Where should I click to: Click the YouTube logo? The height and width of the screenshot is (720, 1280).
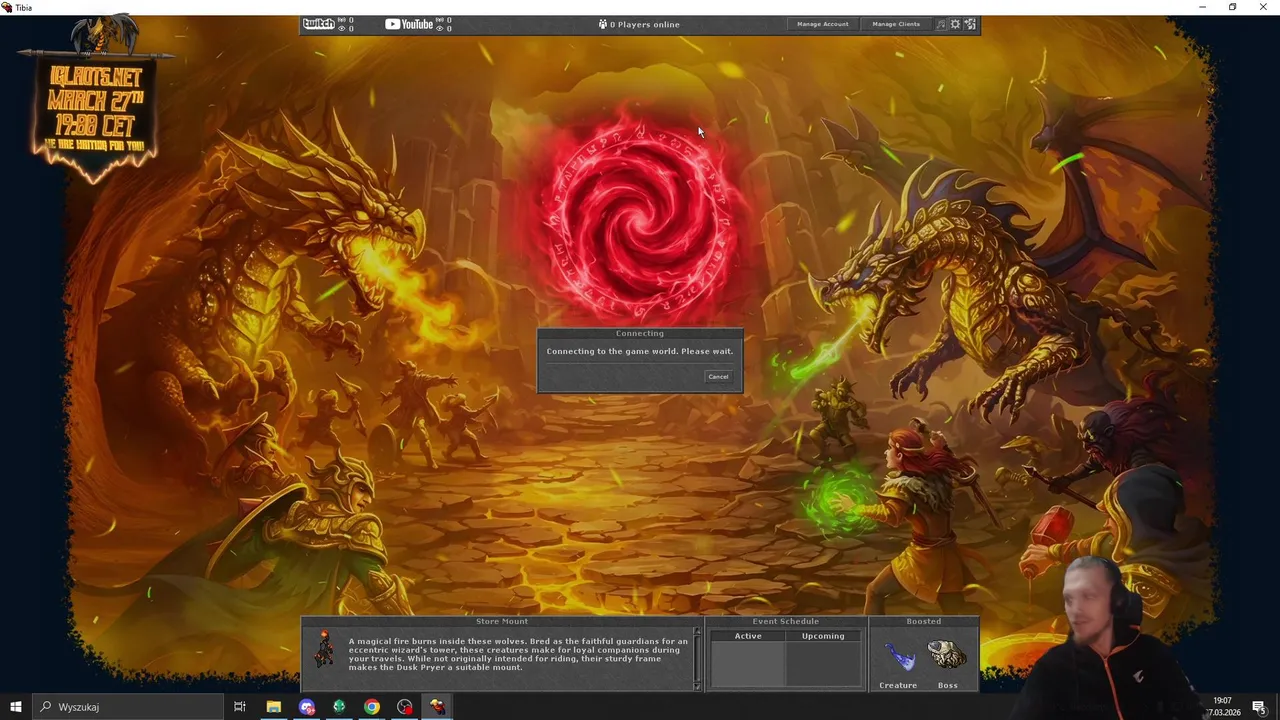pyautogui.click(x=409, y=24)
